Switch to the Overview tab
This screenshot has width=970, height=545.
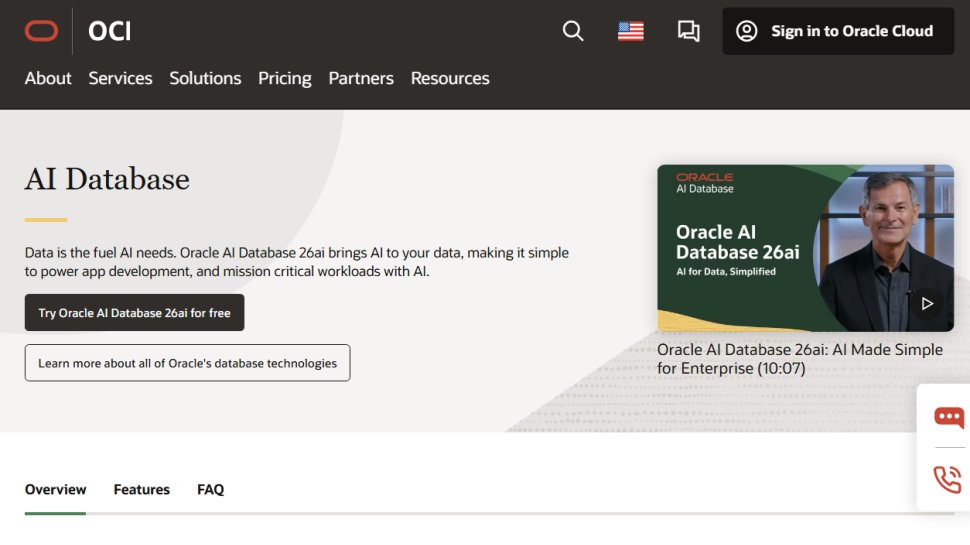[56, 489]
